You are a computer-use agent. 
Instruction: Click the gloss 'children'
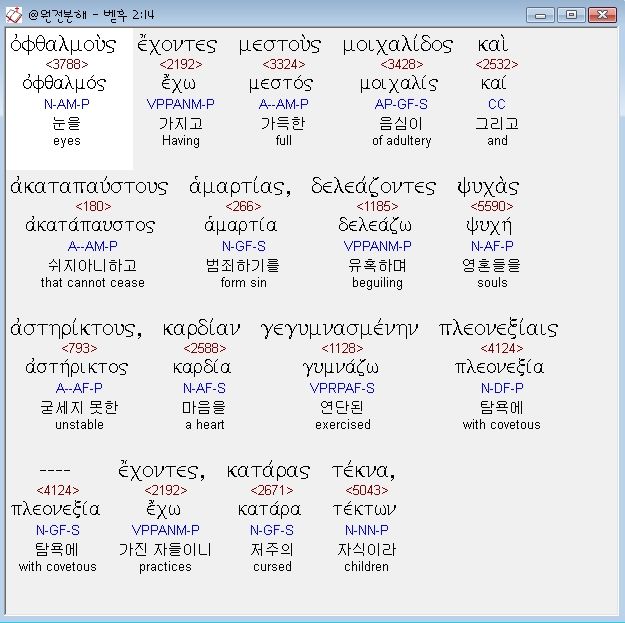(366, 566)
